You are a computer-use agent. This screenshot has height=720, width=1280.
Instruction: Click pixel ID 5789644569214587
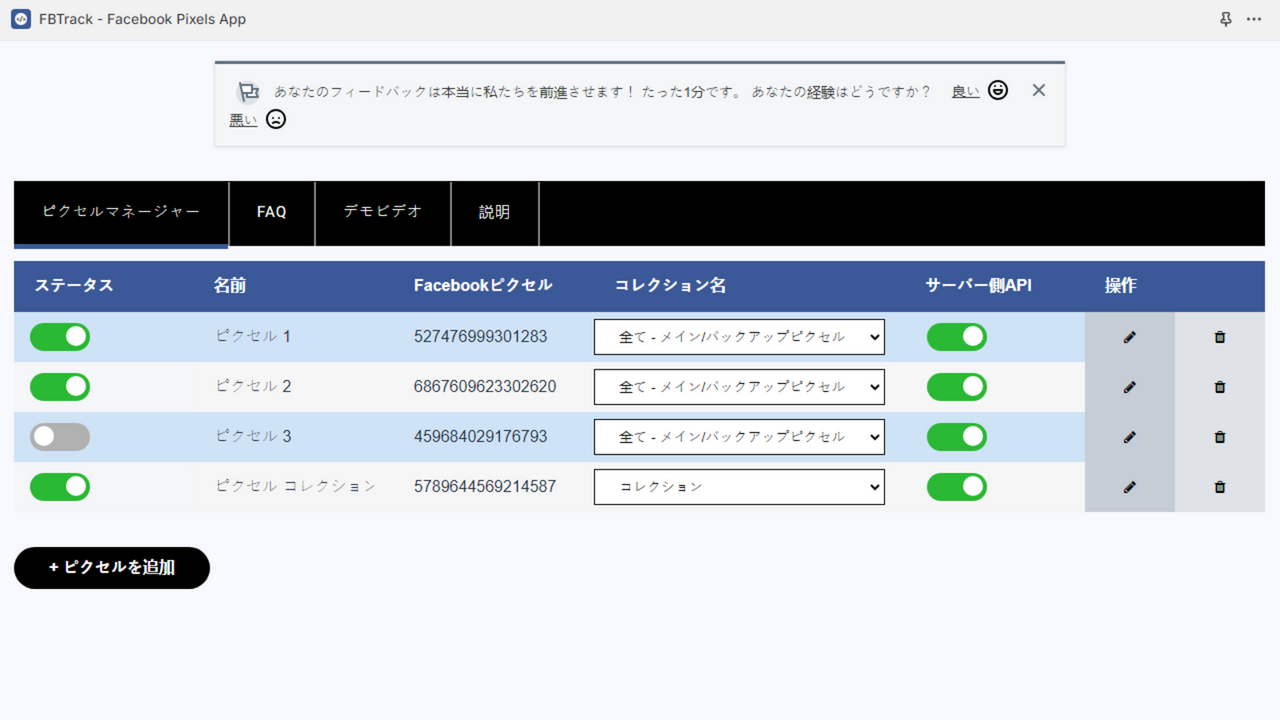pyautogui.click(x=485, y=487)
